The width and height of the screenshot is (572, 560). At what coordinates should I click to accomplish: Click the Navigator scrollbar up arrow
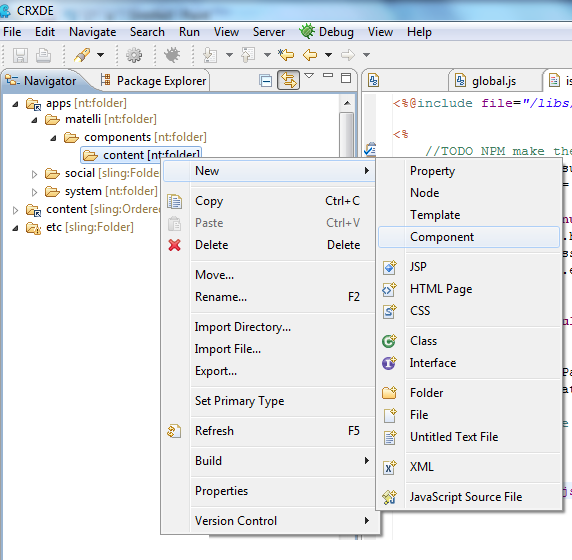pos(347,103)
